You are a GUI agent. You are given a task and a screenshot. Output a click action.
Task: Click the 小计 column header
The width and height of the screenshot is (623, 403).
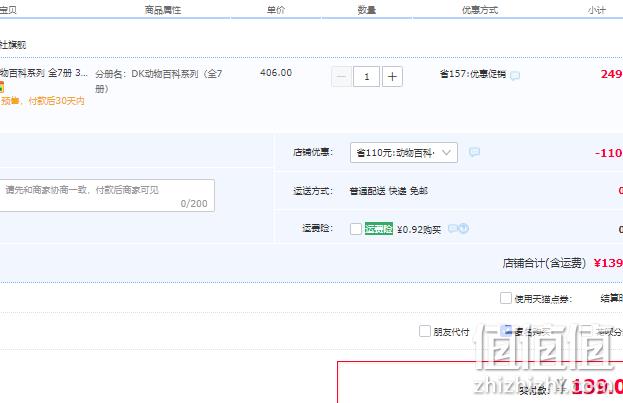tap(597, 10)
